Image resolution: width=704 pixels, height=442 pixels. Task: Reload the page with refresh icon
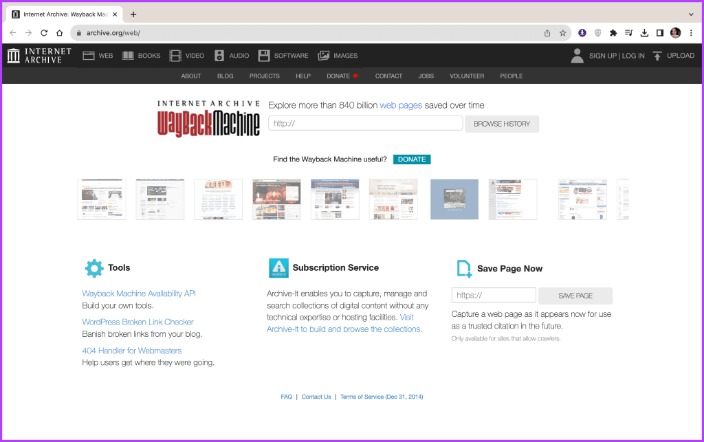pos(44,33)
